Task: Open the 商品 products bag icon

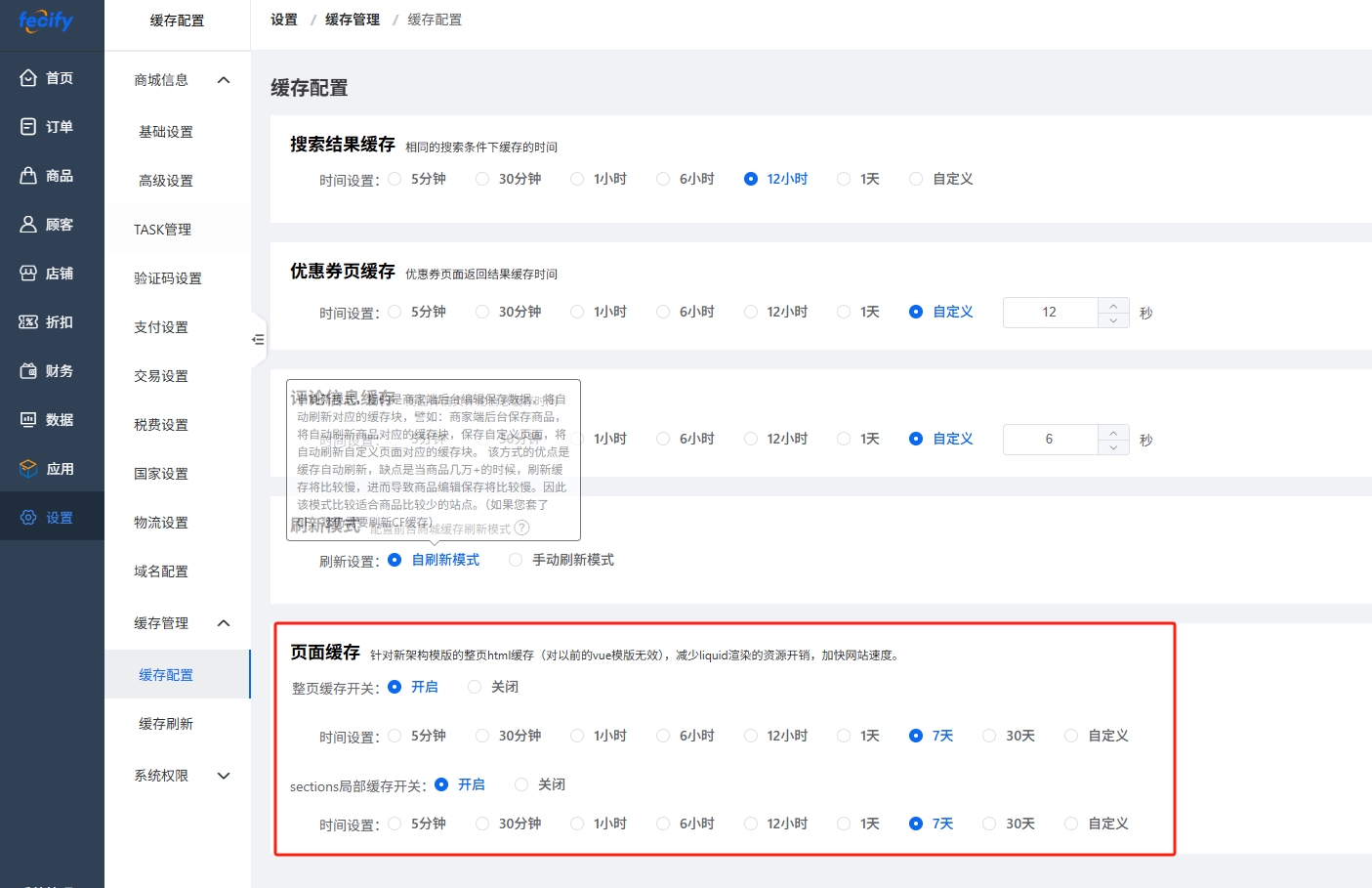Action: click(x=28, y=176)
